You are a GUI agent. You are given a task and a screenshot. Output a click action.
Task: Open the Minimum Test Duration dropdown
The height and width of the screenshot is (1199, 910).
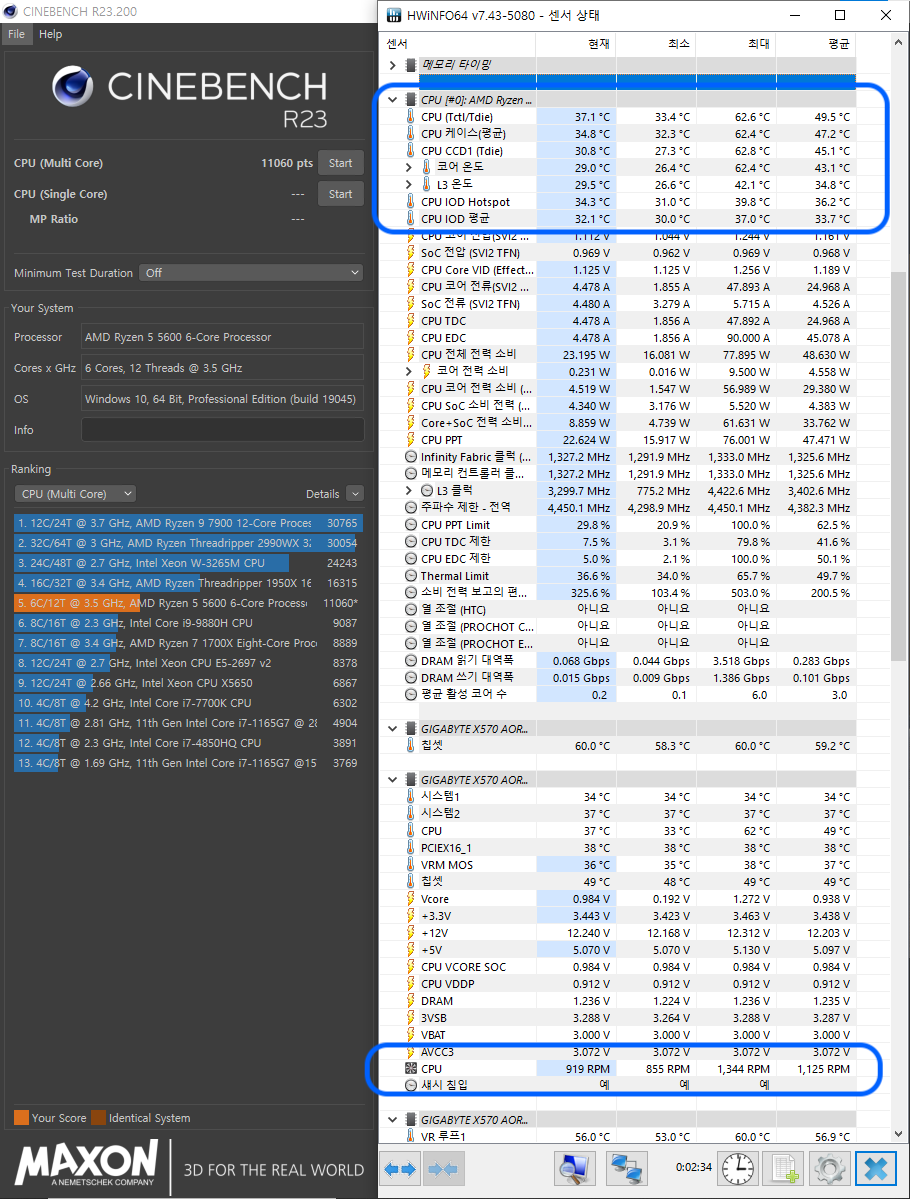pyautogui.click(x=251, y=273)
